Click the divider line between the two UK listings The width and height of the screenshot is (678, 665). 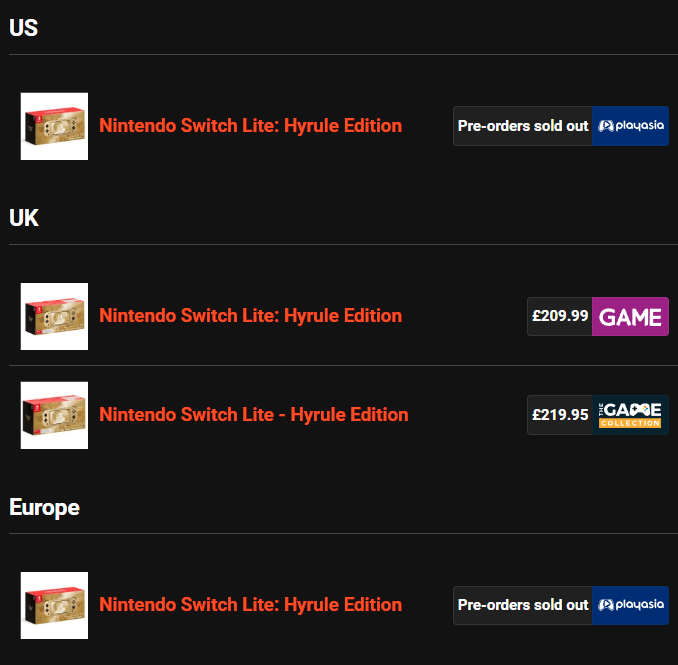pos(339,365)
